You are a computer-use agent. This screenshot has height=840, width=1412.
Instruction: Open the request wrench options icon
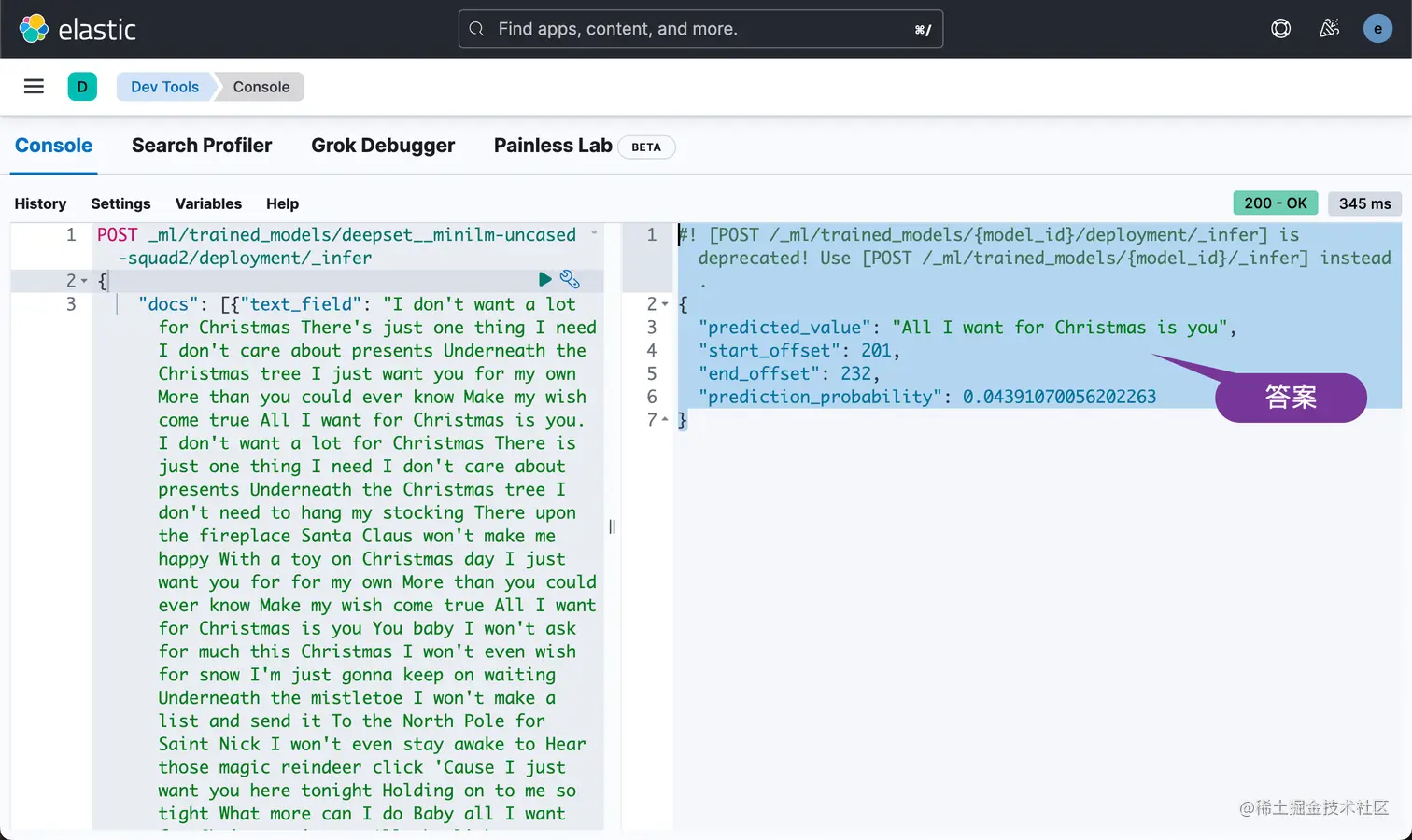[x=570, y=279]
